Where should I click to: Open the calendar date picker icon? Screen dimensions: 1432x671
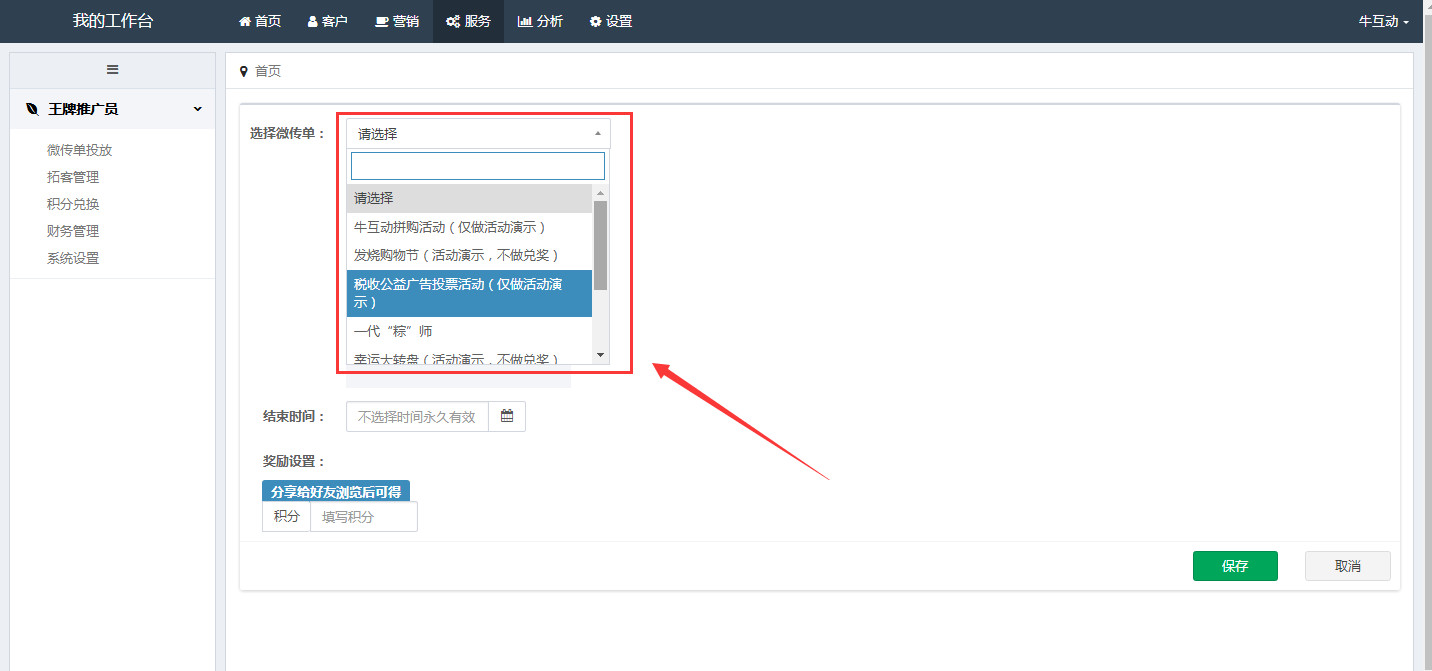(x=507, y=417)
